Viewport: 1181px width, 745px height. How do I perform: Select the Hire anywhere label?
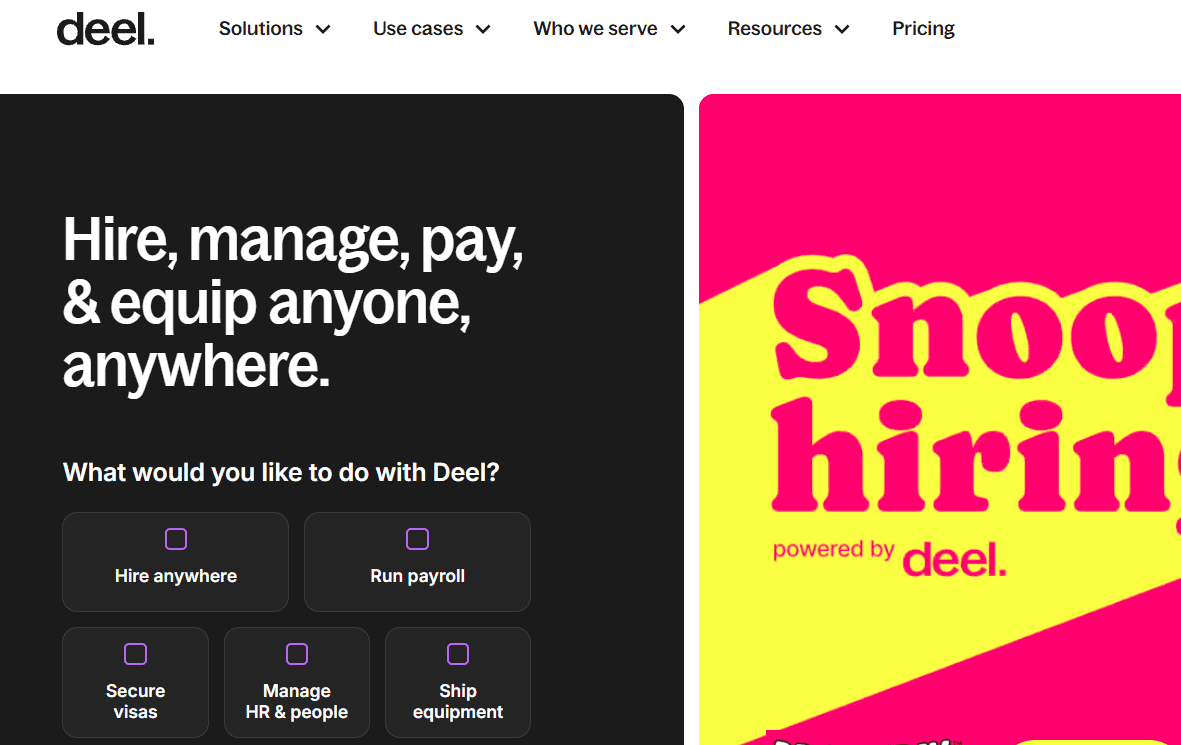point(175,576)
